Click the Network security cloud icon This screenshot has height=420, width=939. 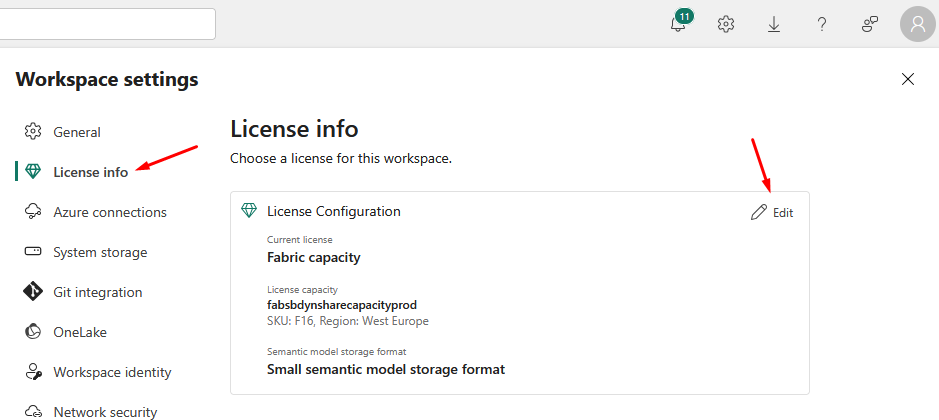32,412
